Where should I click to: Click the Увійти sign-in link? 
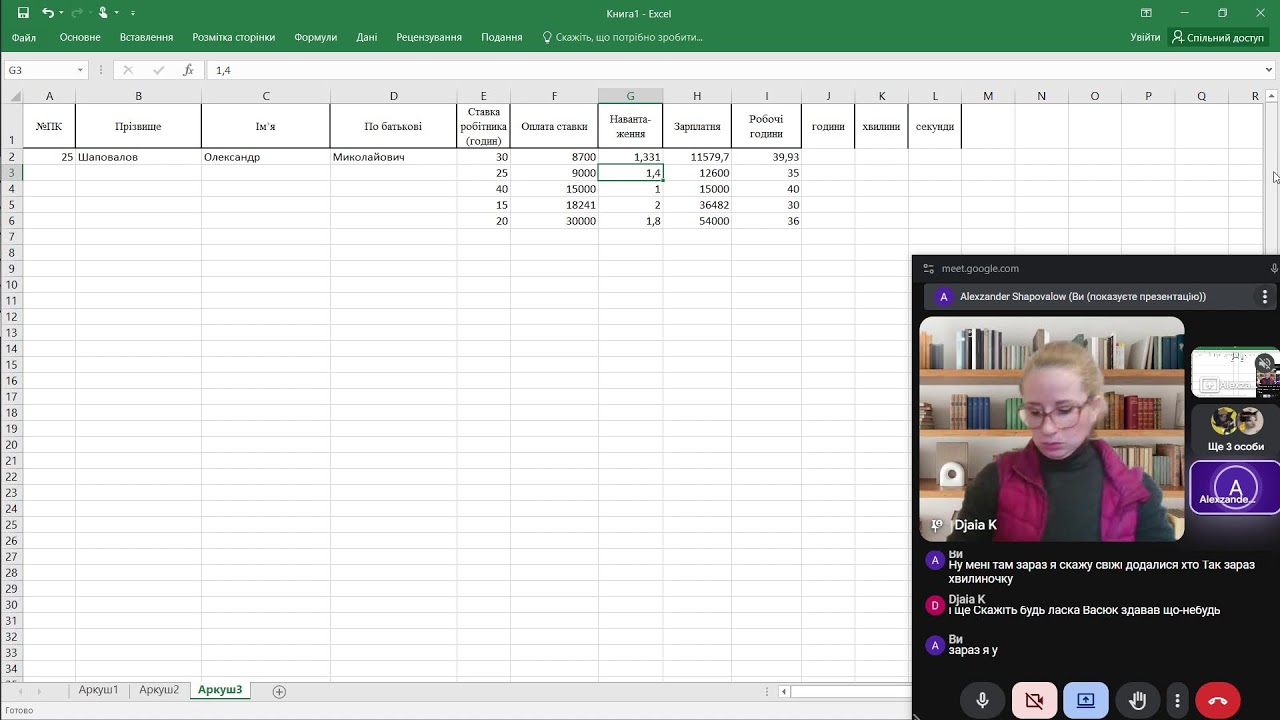coord(1145,37)
